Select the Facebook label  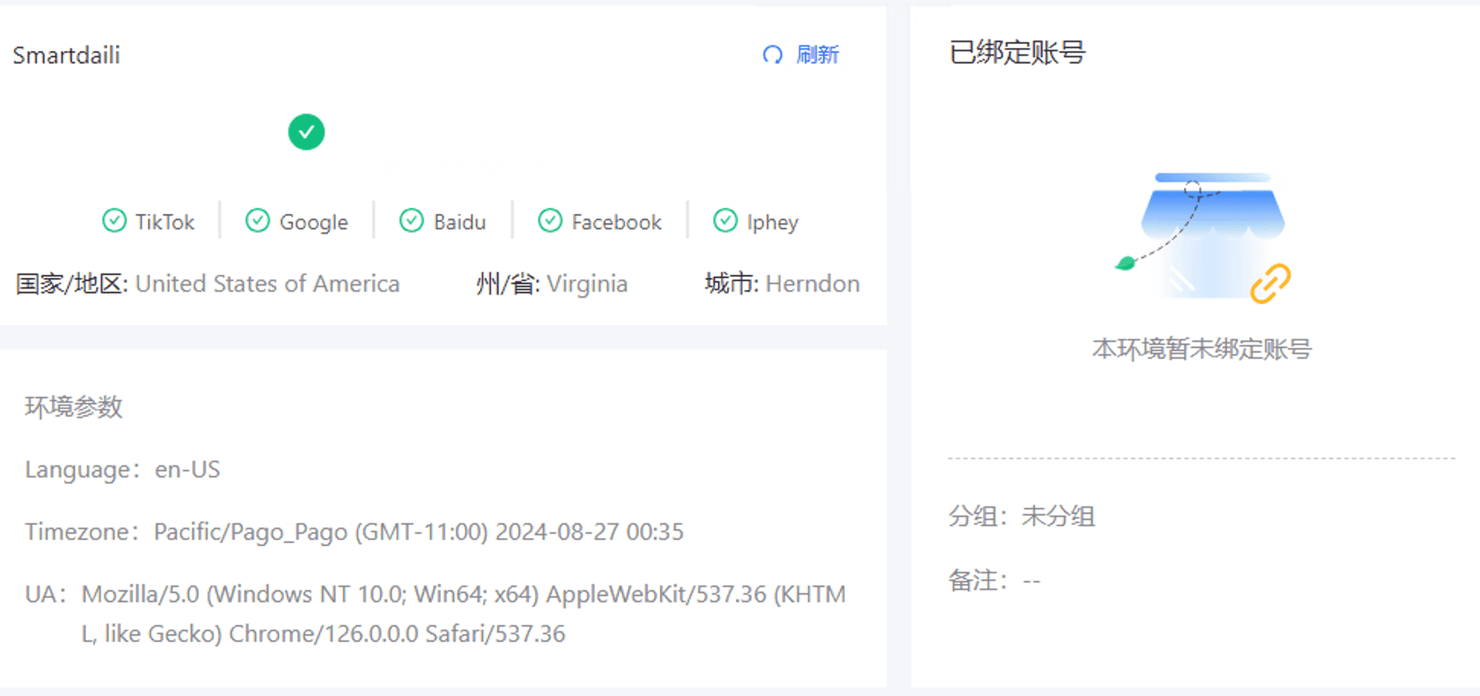click(616, 222)
